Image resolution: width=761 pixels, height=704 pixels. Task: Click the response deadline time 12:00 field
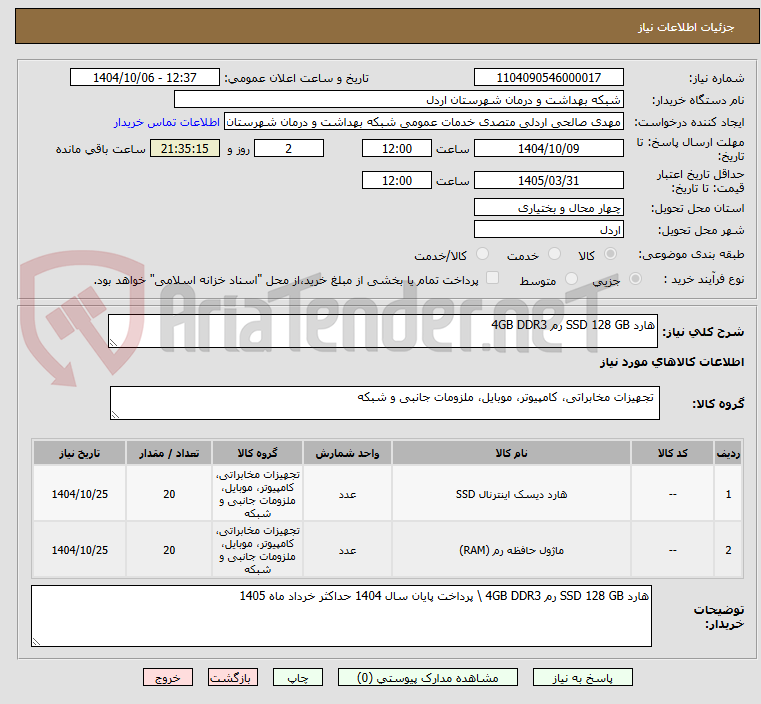tap(397, 148)
